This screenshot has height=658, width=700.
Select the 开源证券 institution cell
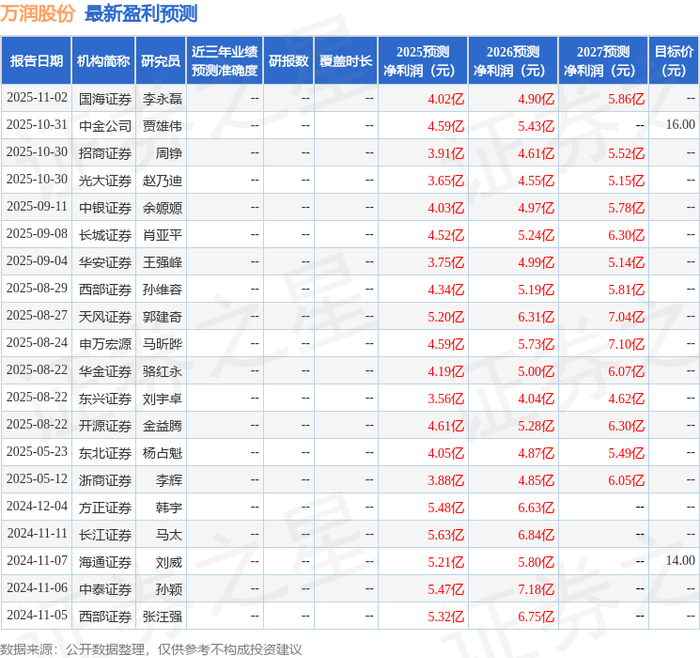pyautogui.click(x=105, y=425)
